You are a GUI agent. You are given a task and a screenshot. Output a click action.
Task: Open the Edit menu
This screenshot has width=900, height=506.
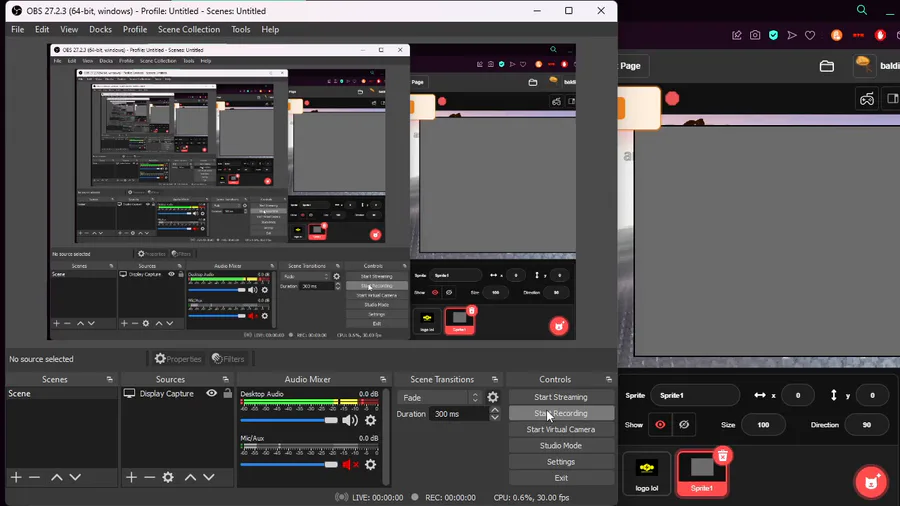[x=42, y=29]
